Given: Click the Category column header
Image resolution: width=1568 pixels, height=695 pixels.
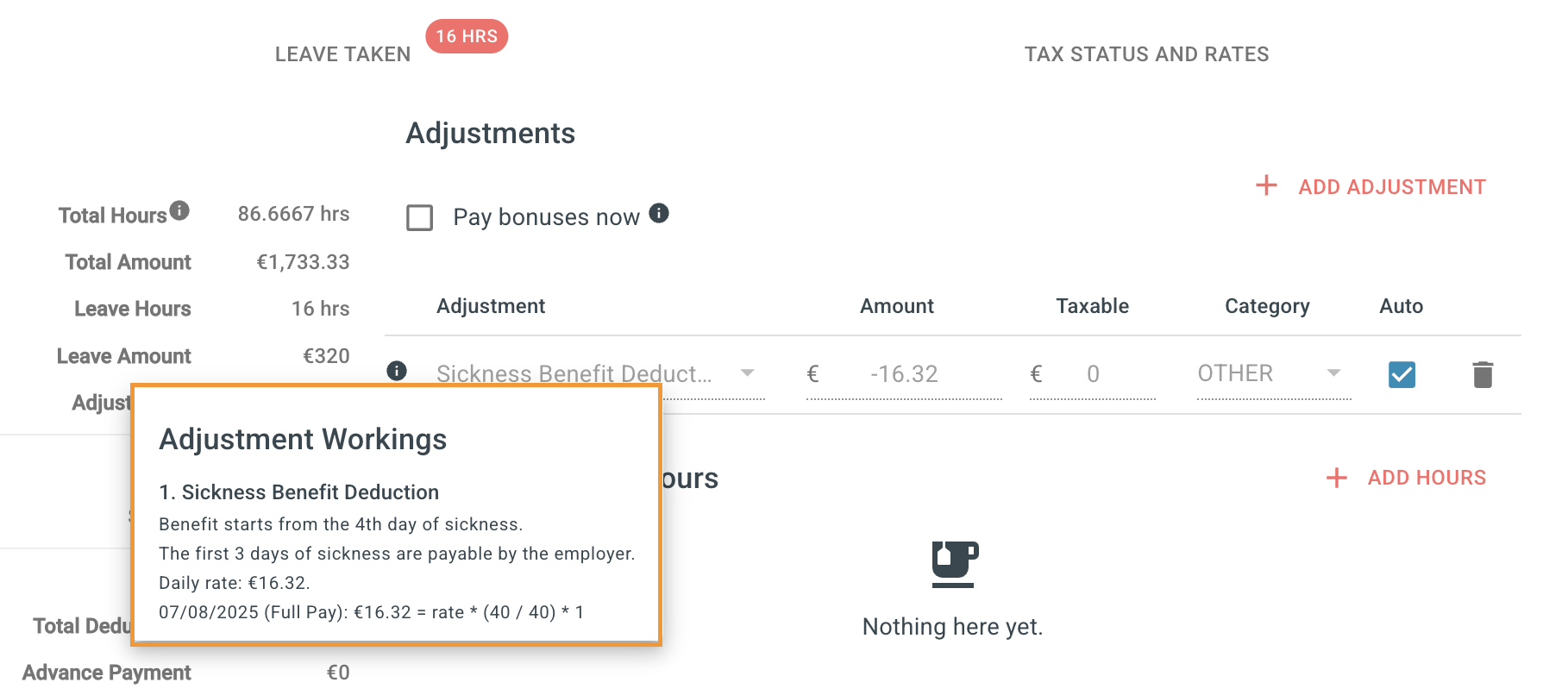Looking at the screenshot, I should tap(1267, 306).
